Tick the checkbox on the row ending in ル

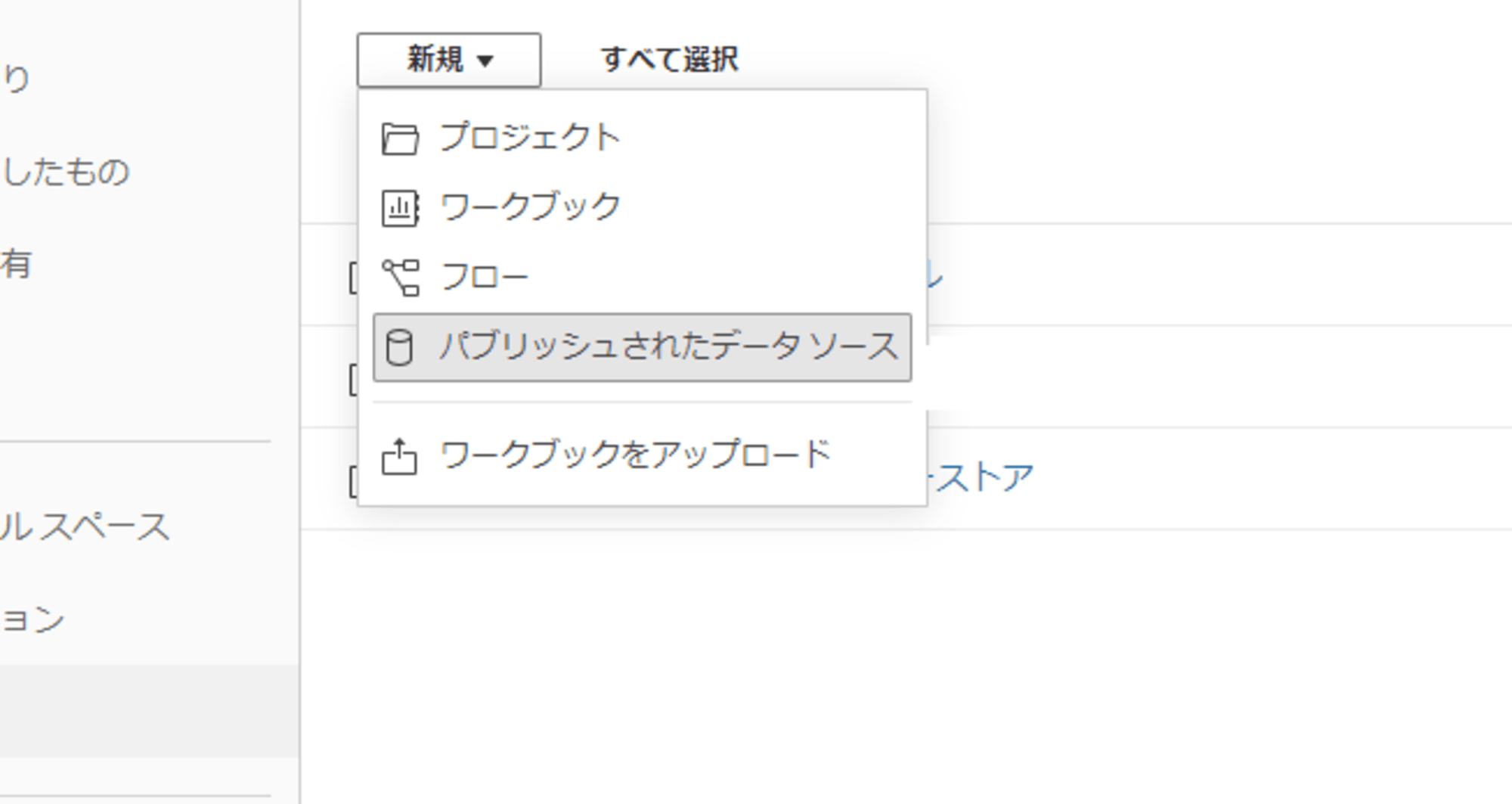[x=353, y=278]
